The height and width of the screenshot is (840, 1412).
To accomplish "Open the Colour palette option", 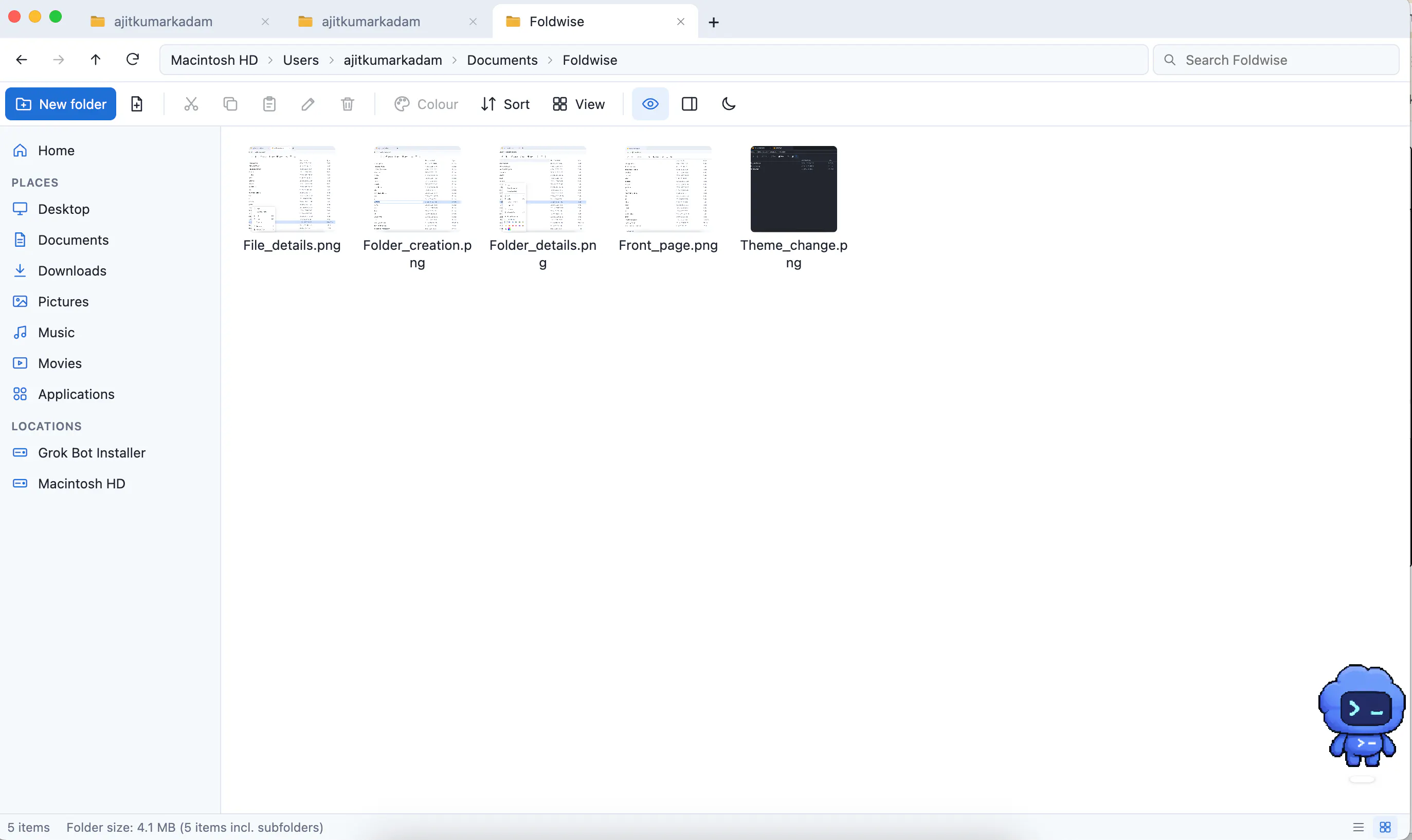I will coord(426,104).
